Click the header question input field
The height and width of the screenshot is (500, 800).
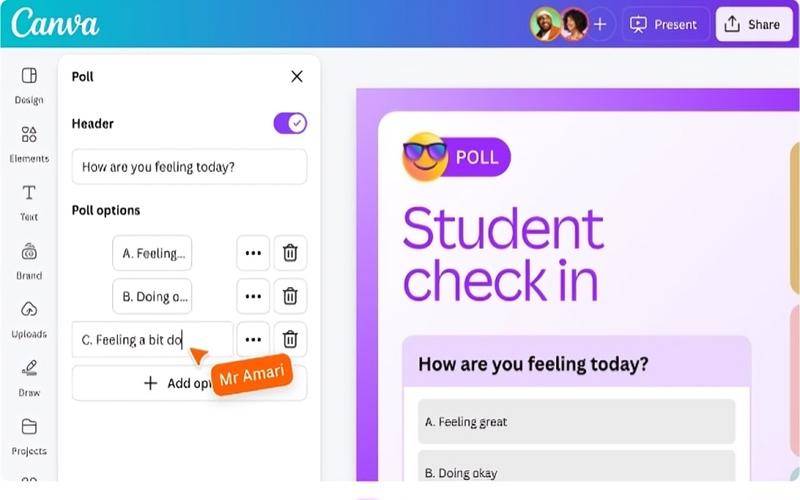(x=189, y=167)
